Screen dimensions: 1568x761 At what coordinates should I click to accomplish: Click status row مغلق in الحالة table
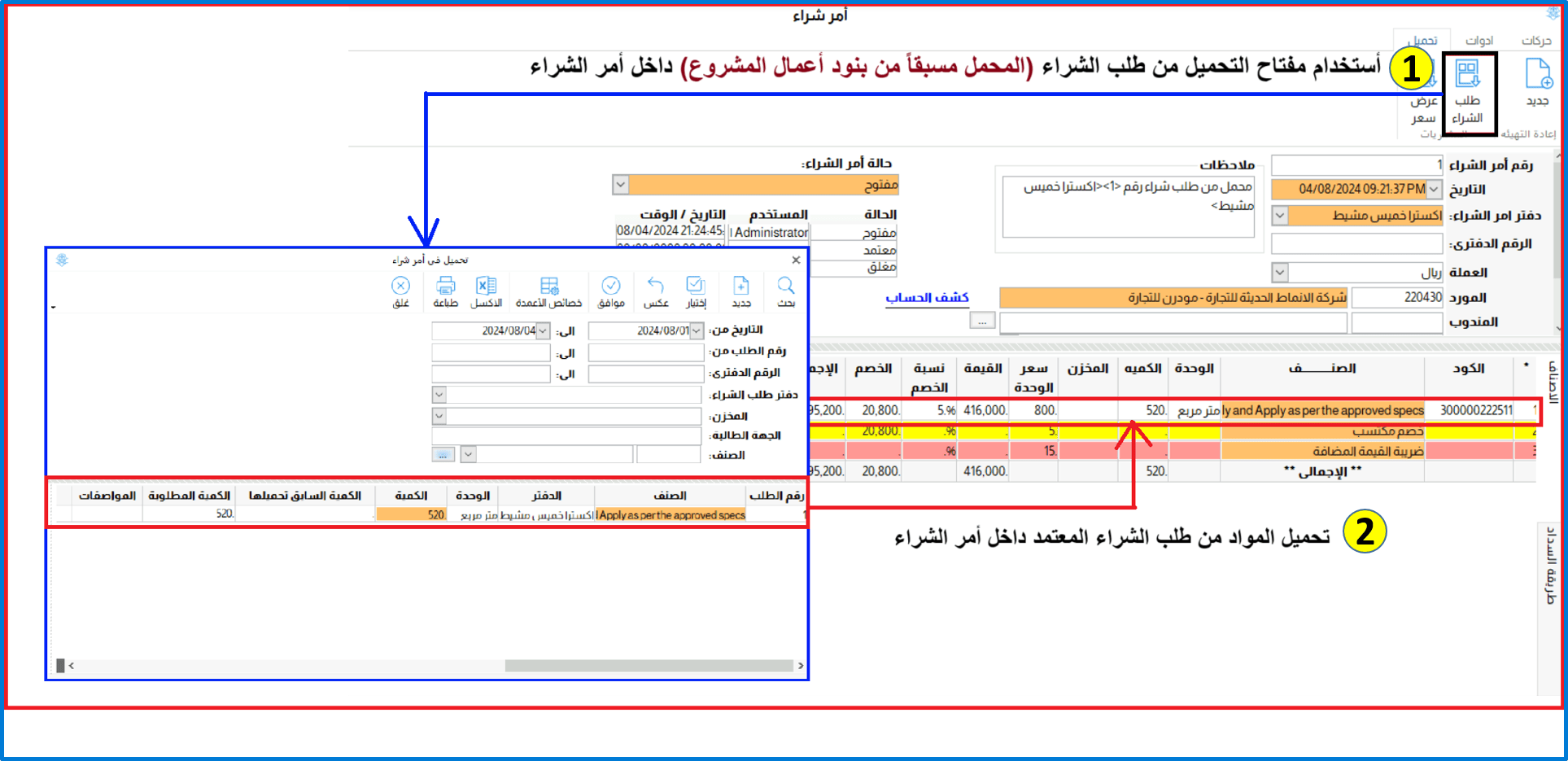[x=853, y=267]
